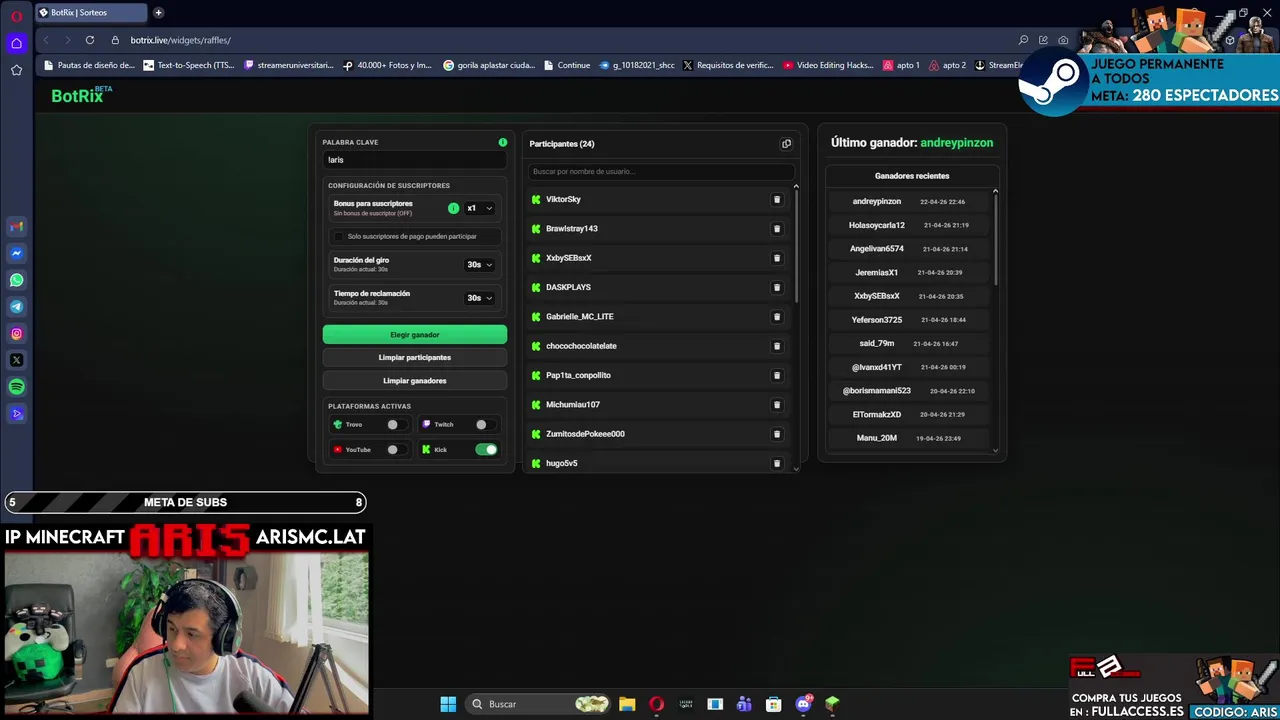This screenshot has height=720, width=1280.
Task: Open 'gorila aplastar ciuda...' bookmark
Action: (x=489, y=65)
